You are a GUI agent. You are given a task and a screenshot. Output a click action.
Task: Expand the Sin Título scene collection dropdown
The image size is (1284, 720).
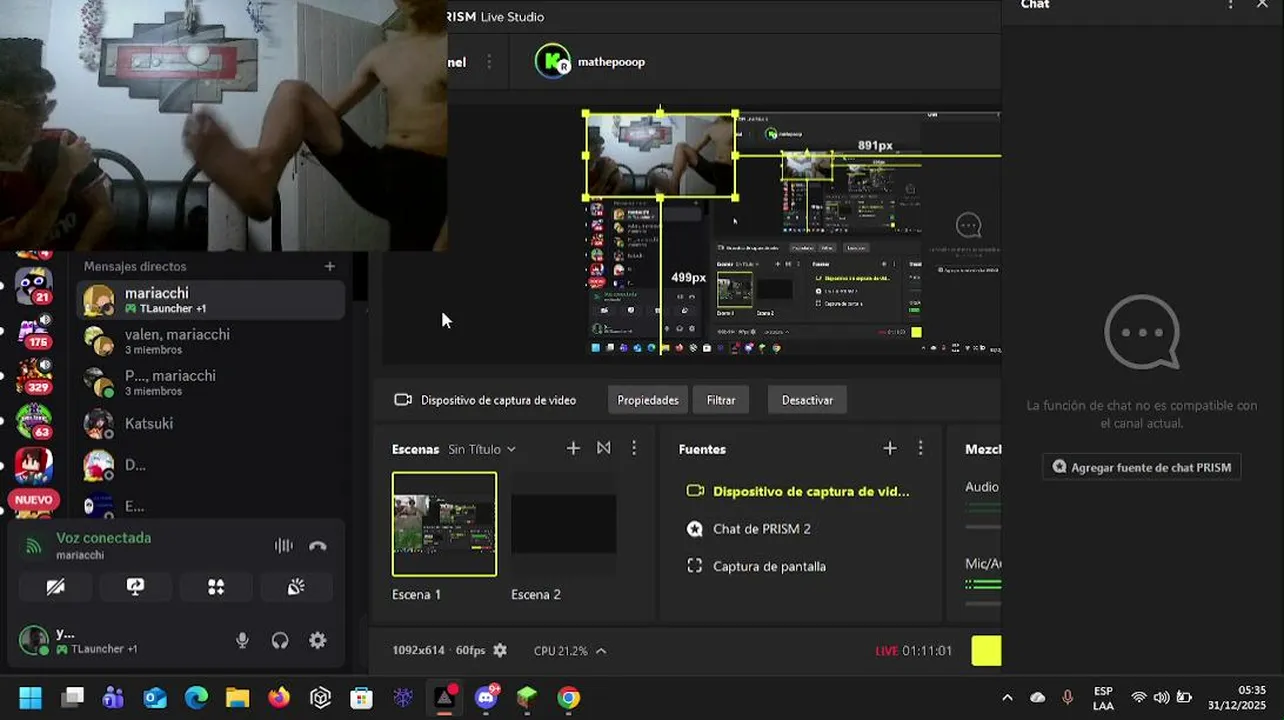tap(482, 450)
